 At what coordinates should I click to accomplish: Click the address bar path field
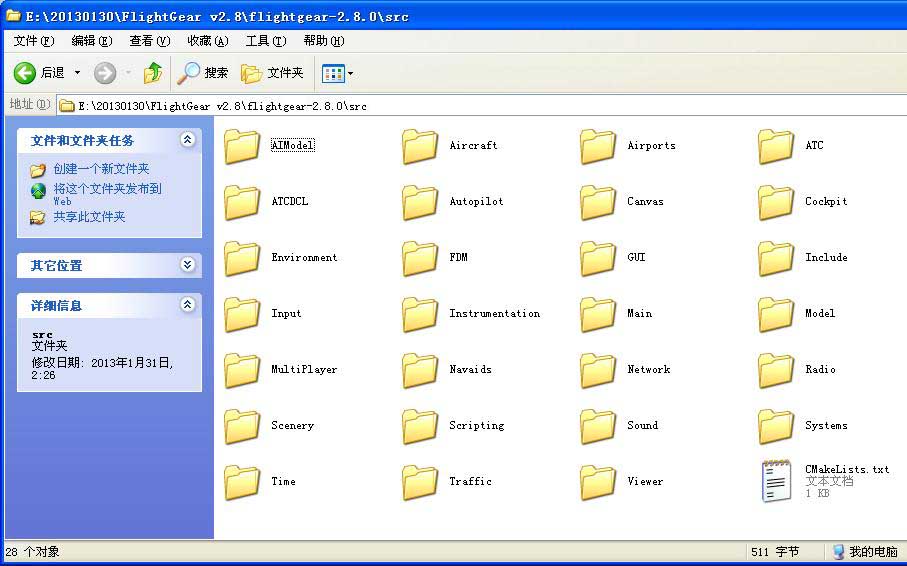point(481,106)
